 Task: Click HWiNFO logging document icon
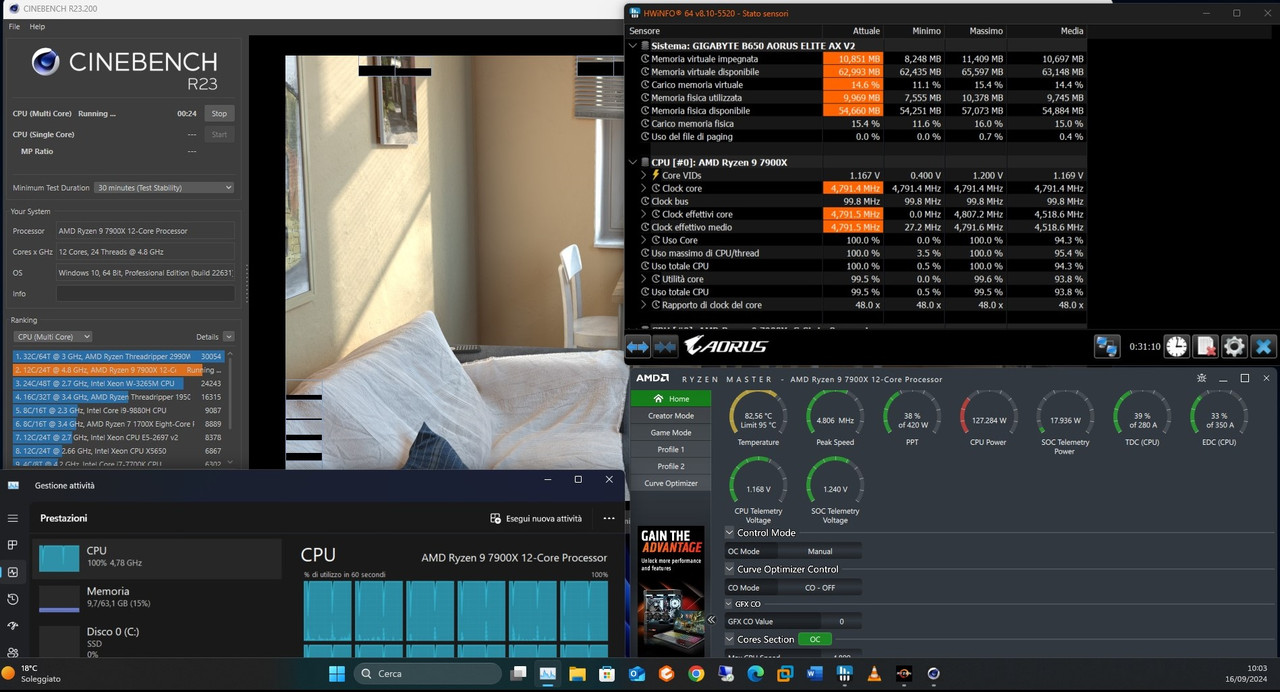[1206, 347]
